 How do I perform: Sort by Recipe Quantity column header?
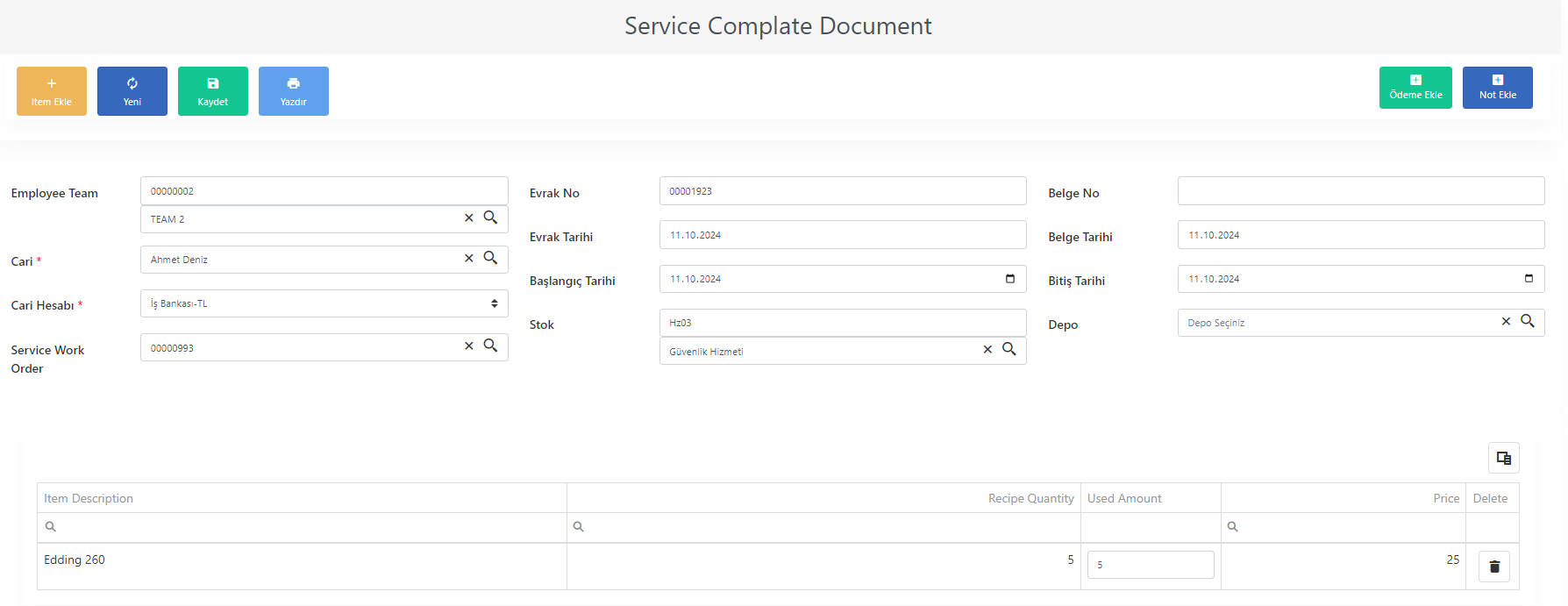[823, 498]
